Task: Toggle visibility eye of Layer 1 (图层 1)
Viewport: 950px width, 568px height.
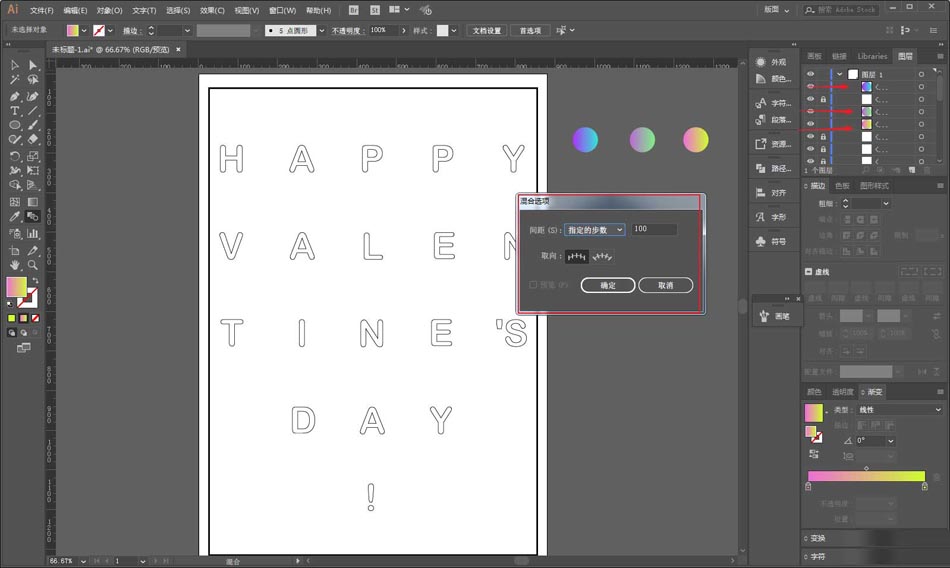Action: pyautogui.click(x=810, y=74)
